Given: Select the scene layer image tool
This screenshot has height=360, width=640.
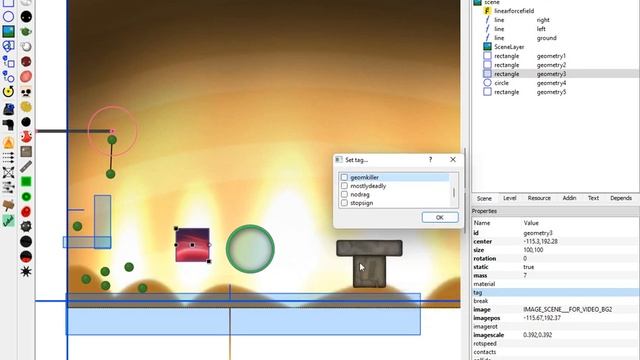Looking at the screenshot, I should 9,31.
